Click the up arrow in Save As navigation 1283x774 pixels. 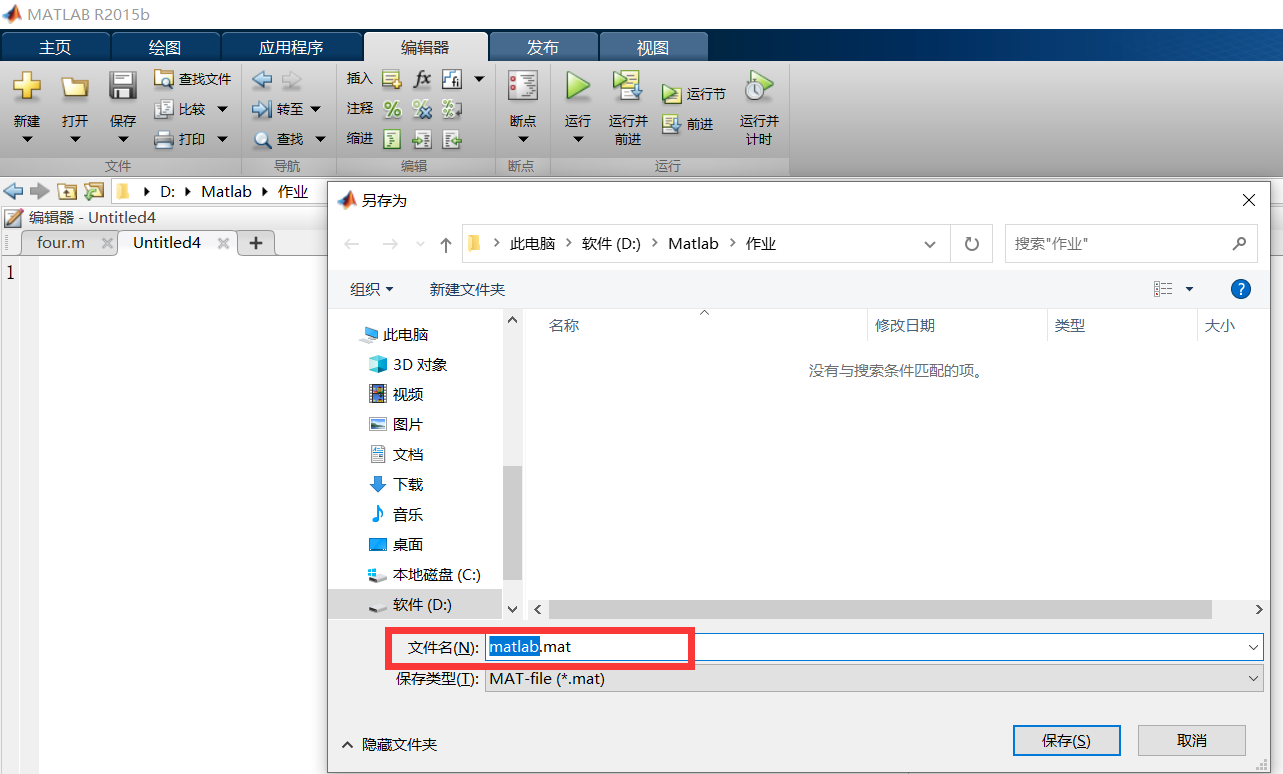coord(446,244)
